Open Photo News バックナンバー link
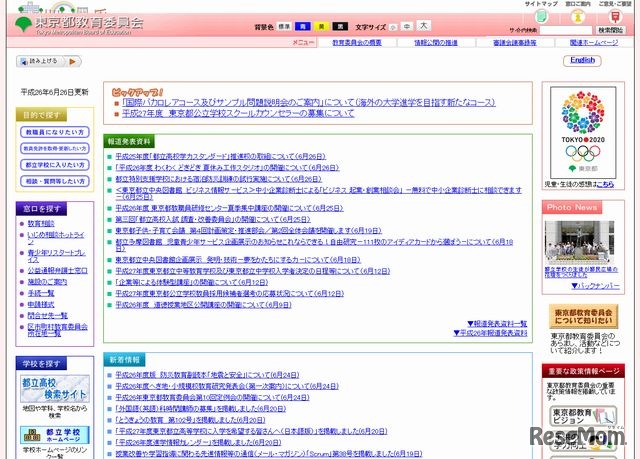640x459 pixels. tap(596, 286)
